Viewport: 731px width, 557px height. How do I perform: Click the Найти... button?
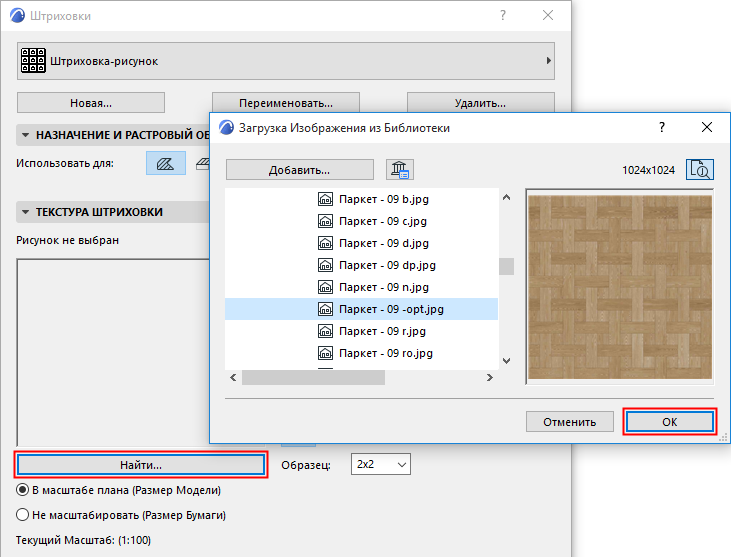(x=141, y=465)
